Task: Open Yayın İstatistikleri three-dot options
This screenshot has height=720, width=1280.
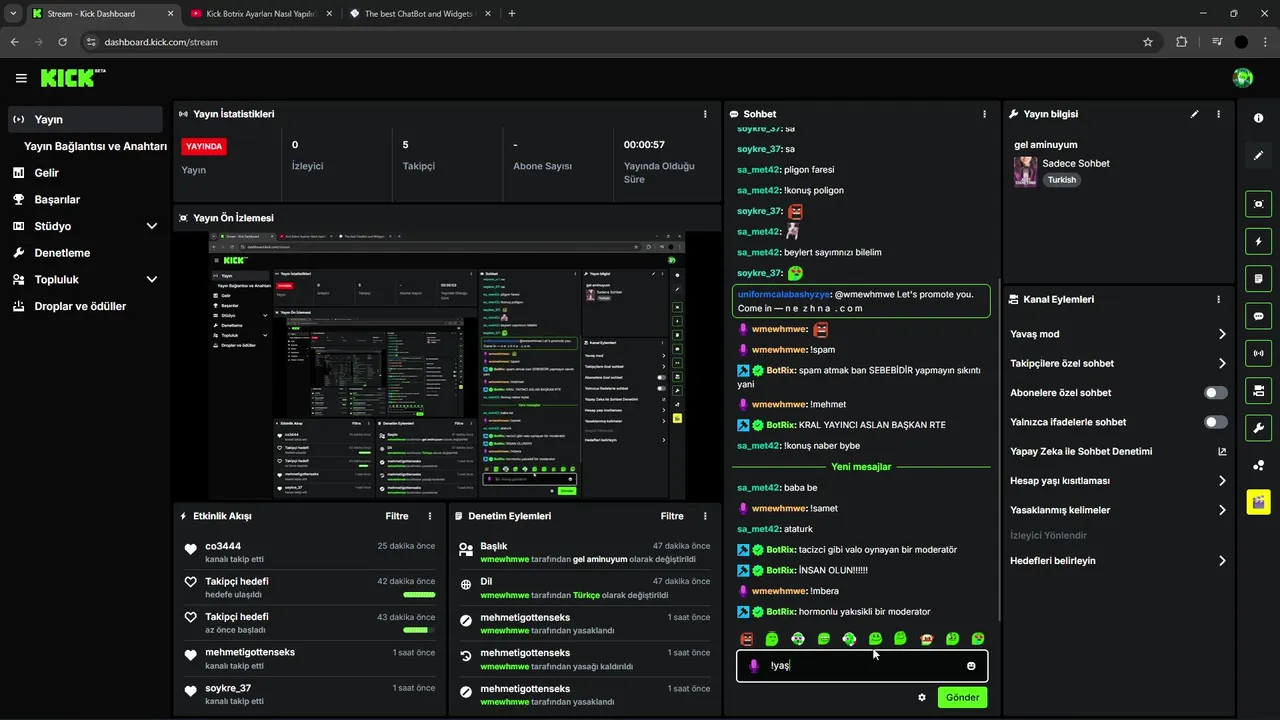Action: (705, 114)
